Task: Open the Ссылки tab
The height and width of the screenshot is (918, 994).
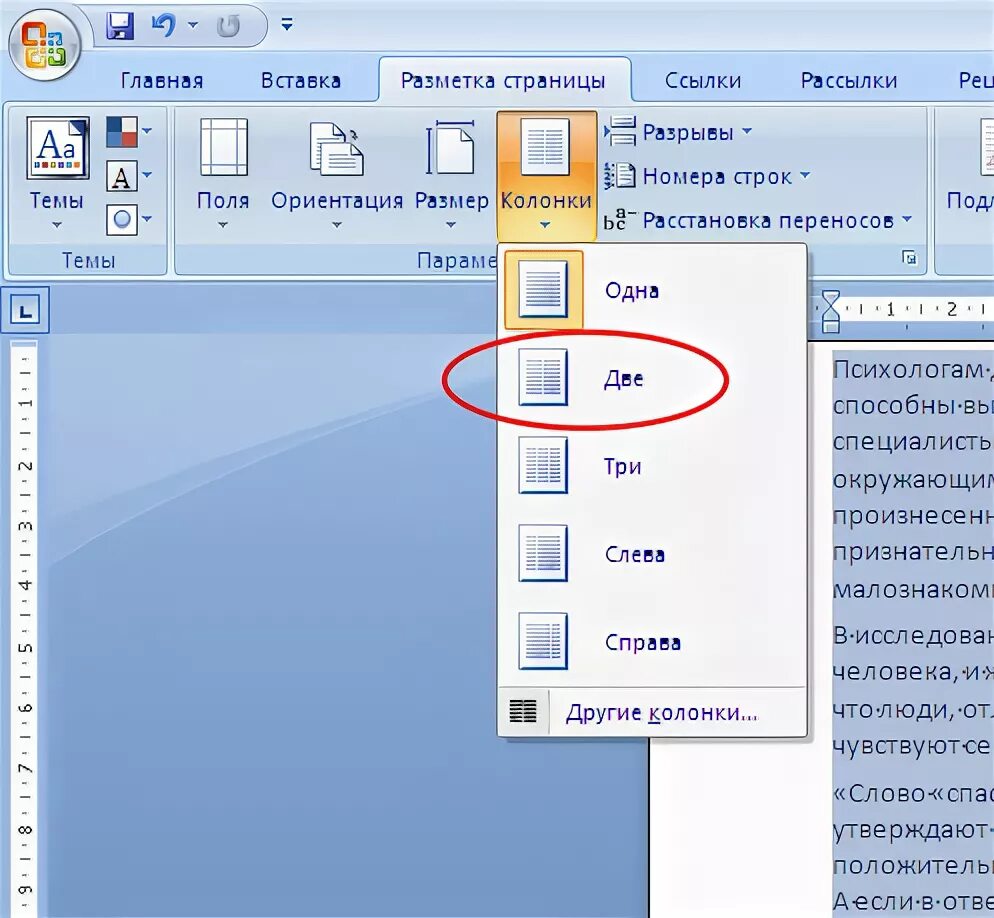Action: point(702,81)
